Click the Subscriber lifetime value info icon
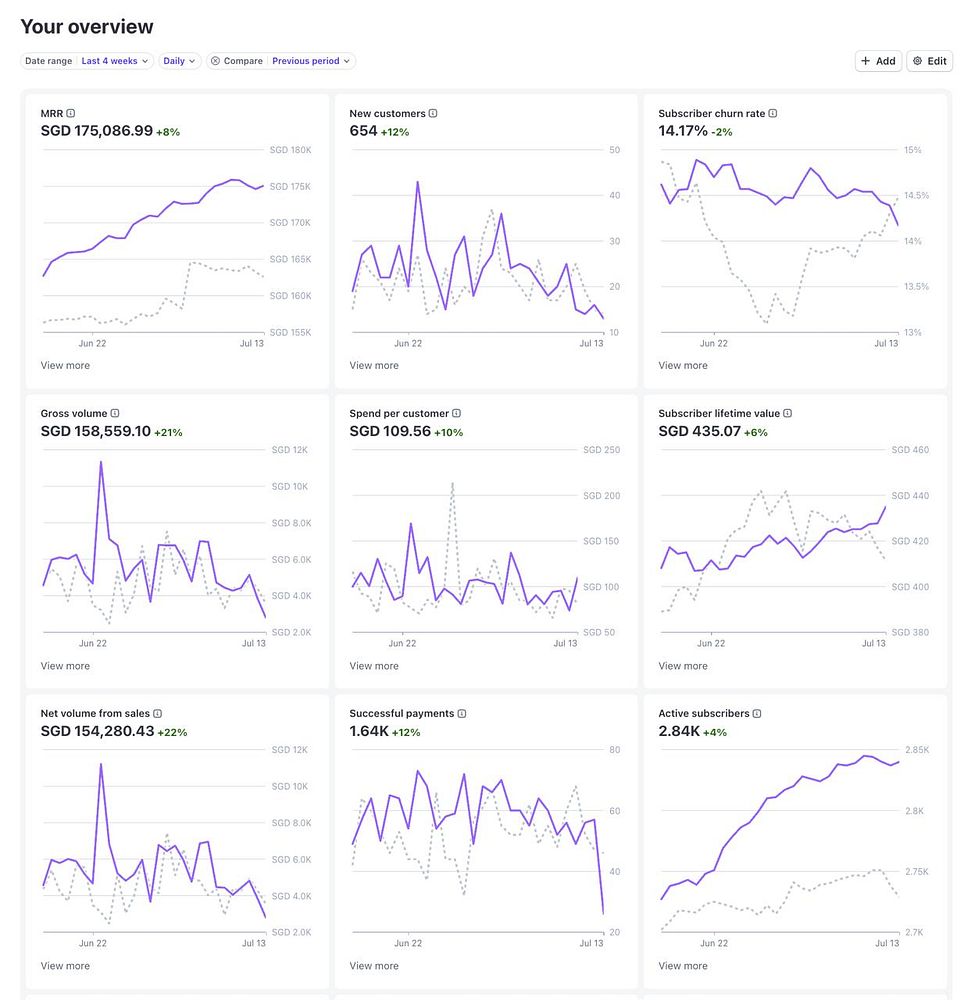The image size is (975, 1000). (788, 413)
